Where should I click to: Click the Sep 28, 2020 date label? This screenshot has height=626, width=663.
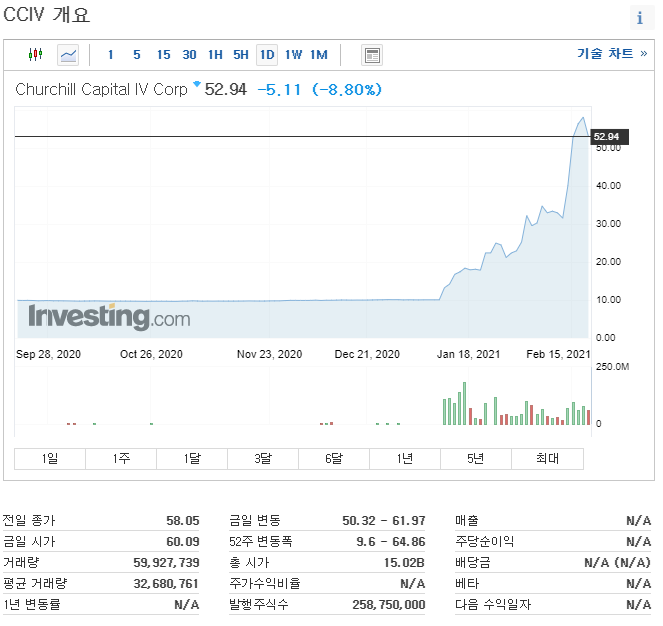pos(48,354)
